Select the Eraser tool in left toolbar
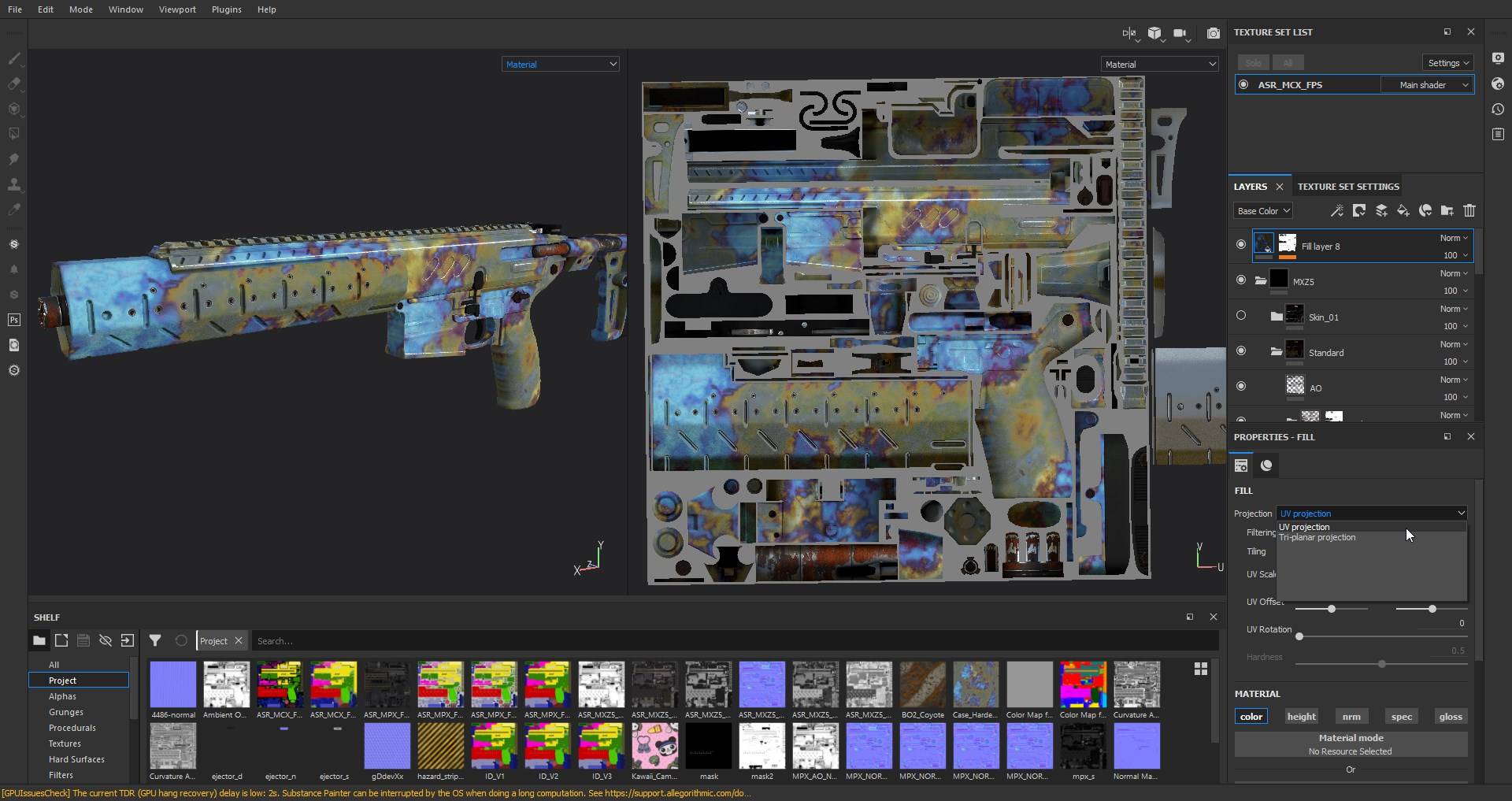This screenshot has height=801, width=1512. click(x=13, y=83)
